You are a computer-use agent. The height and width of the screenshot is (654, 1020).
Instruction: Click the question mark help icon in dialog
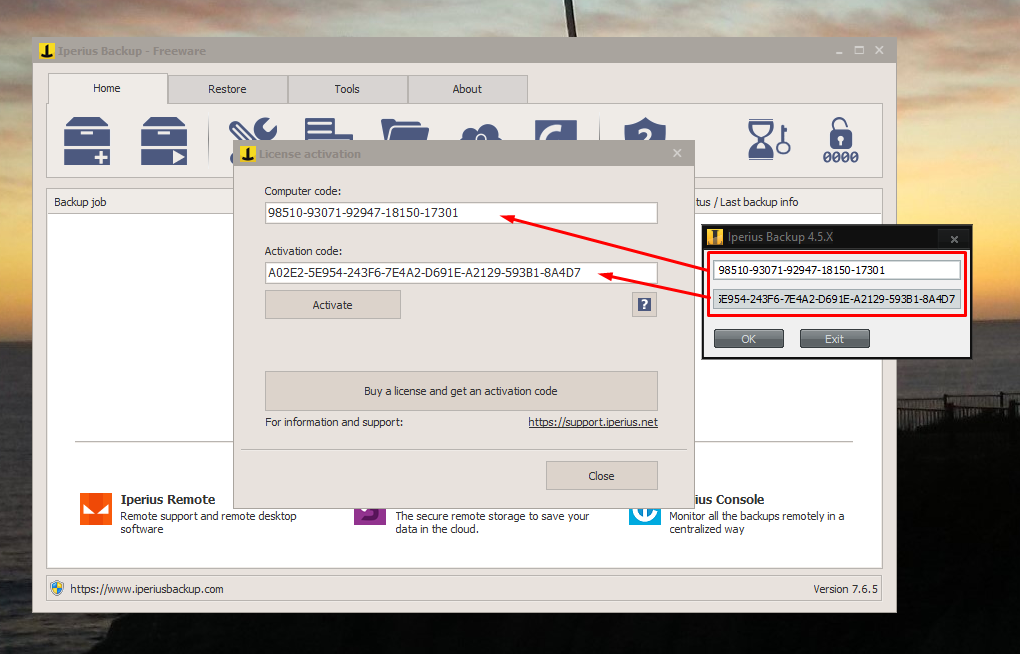click(x=644, y=305)
